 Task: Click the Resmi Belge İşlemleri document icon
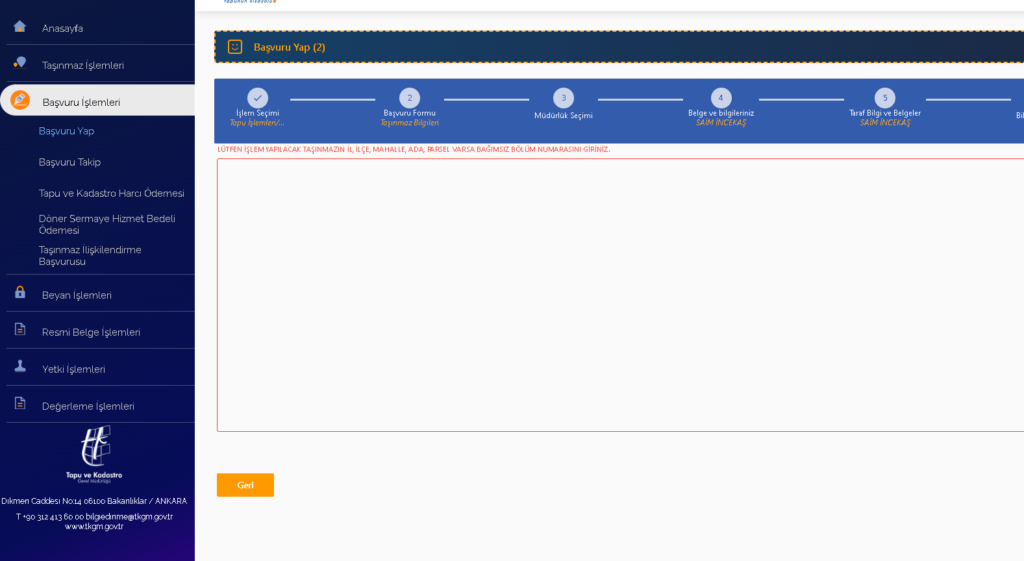20,330
